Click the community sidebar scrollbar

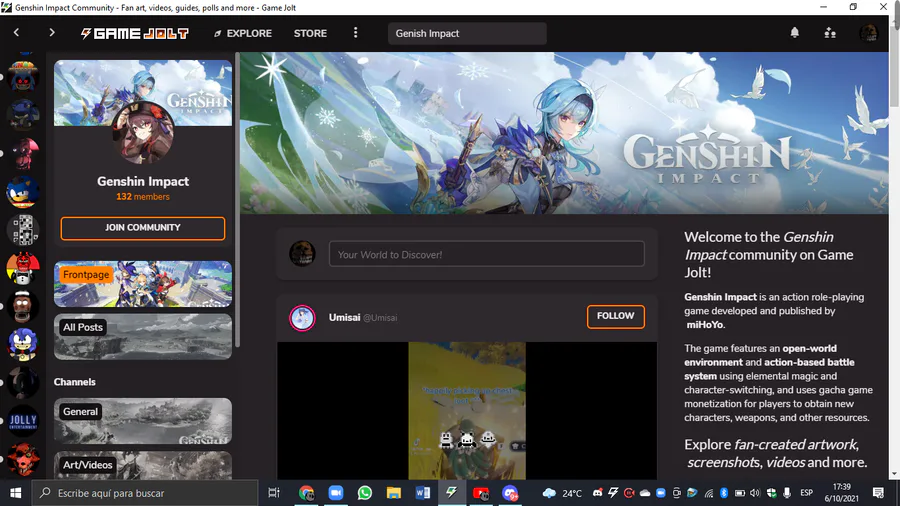tap(237, 200)
